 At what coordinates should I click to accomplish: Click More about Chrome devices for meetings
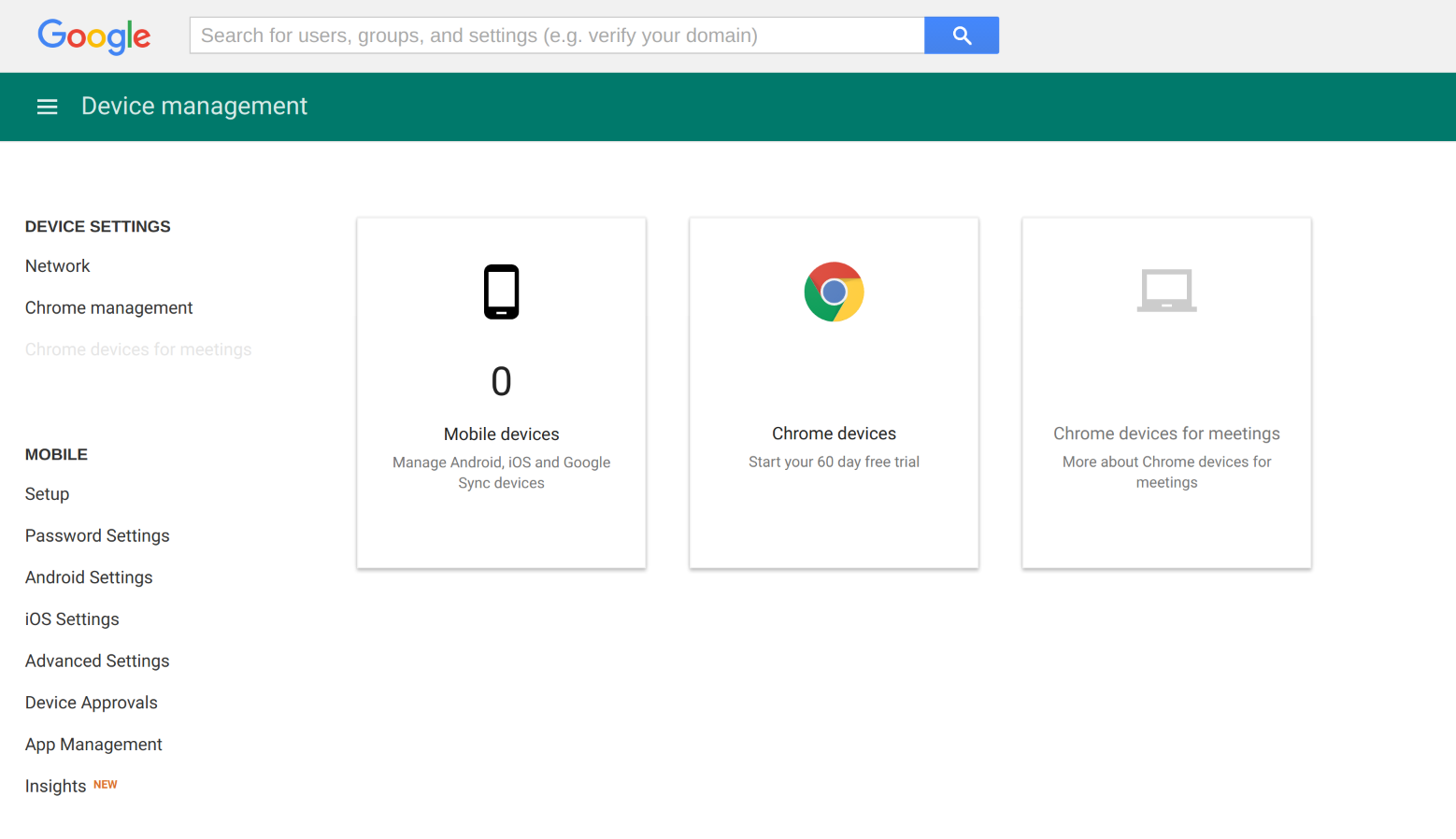click(1166, 472)
